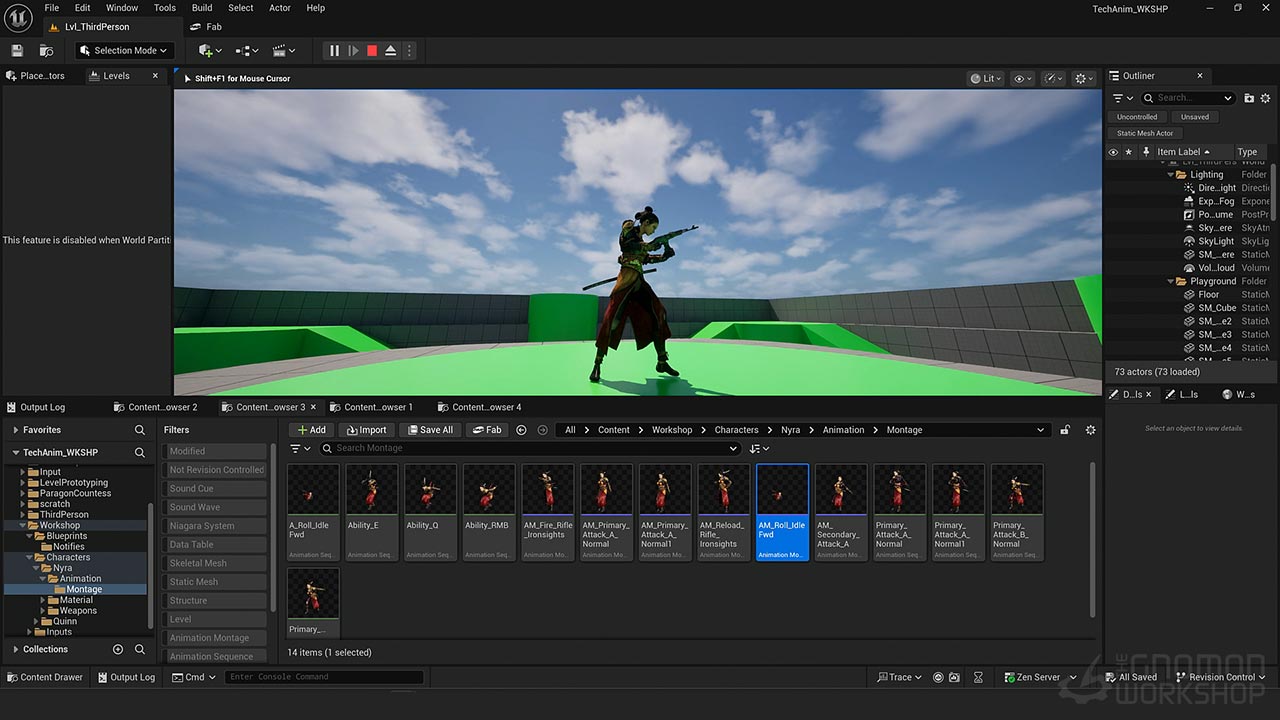Click the Import button

[366, 430]
